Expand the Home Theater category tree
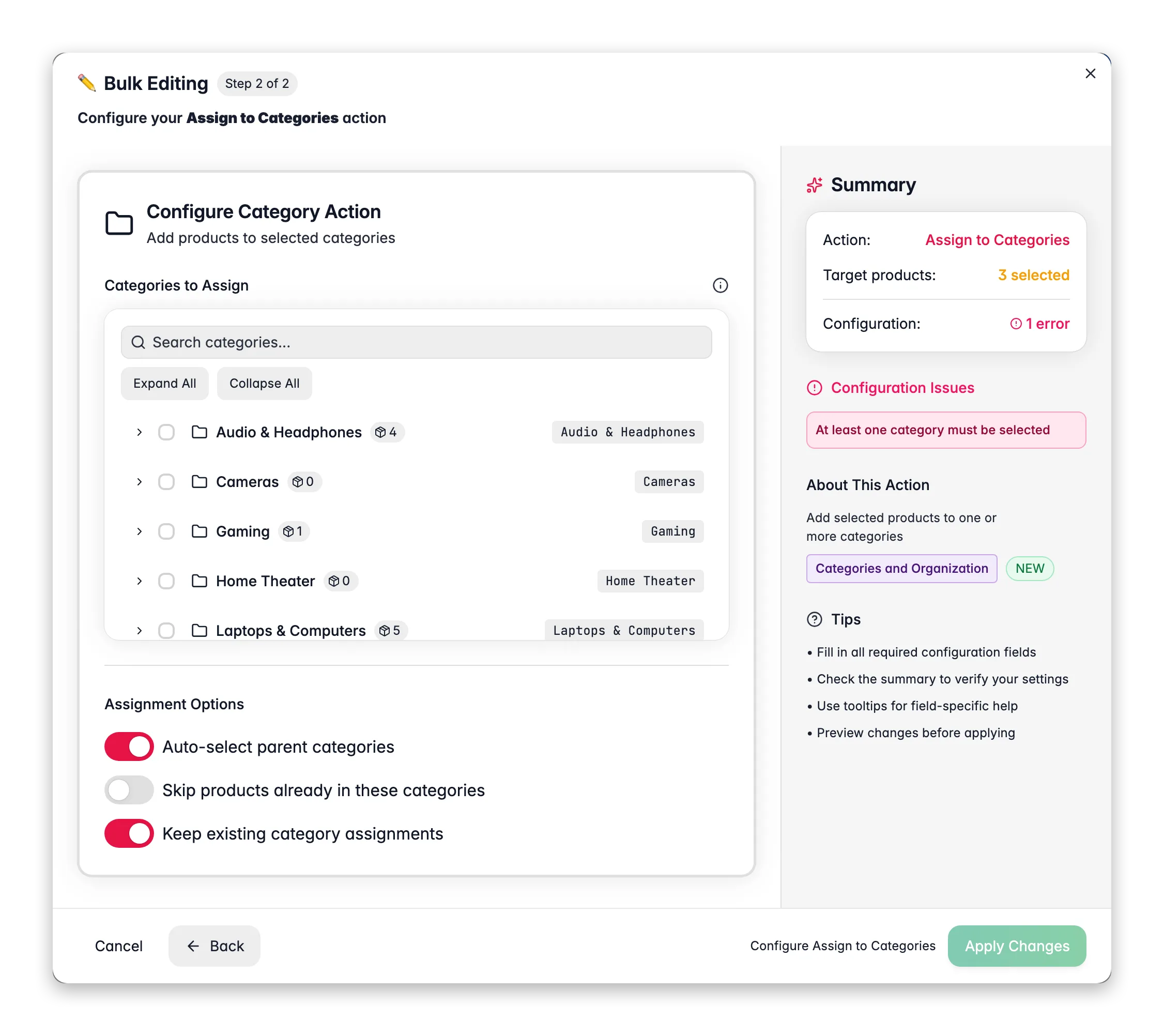 point(140,581)
